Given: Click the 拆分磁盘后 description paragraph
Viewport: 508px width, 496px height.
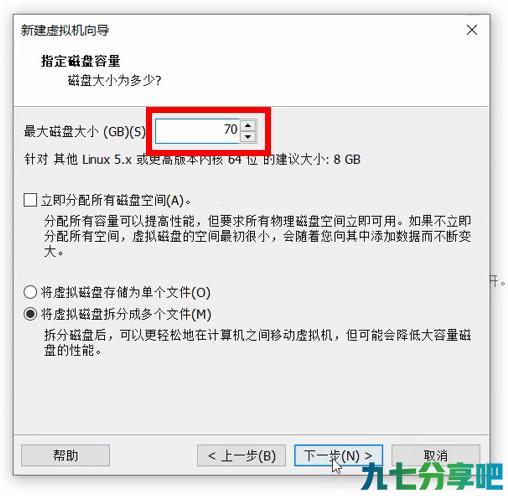Looking at the screenshot, I should (257, 342).
